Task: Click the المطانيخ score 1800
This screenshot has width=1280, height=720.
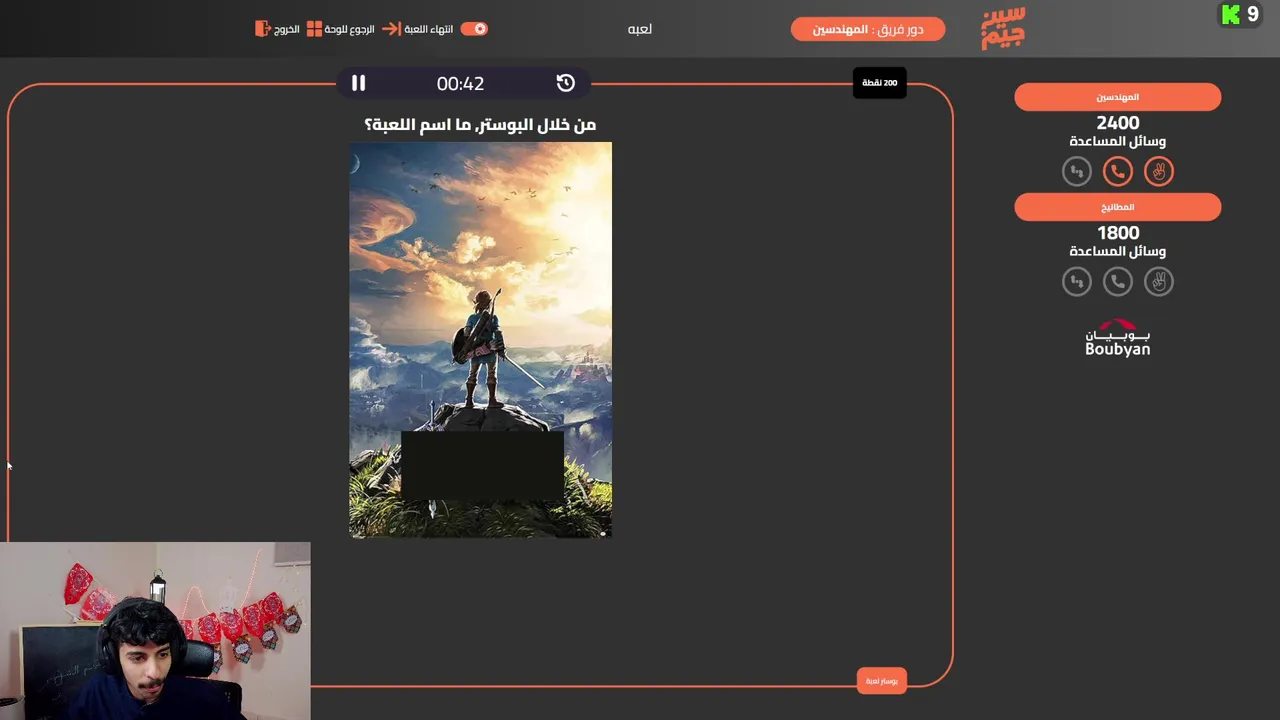Action: coord(1118,232)
